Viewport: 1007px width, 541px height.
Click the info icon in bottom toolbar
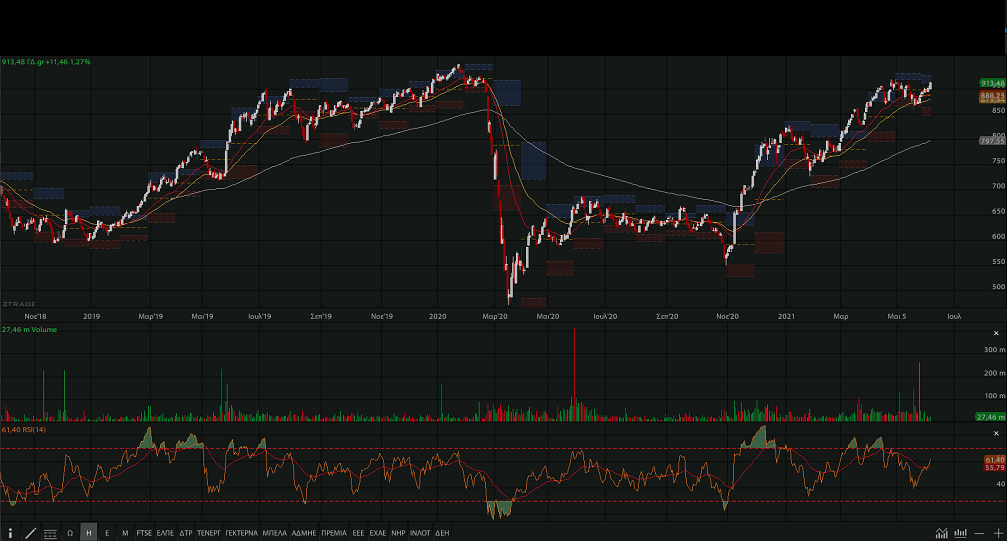tap(11, 533)
